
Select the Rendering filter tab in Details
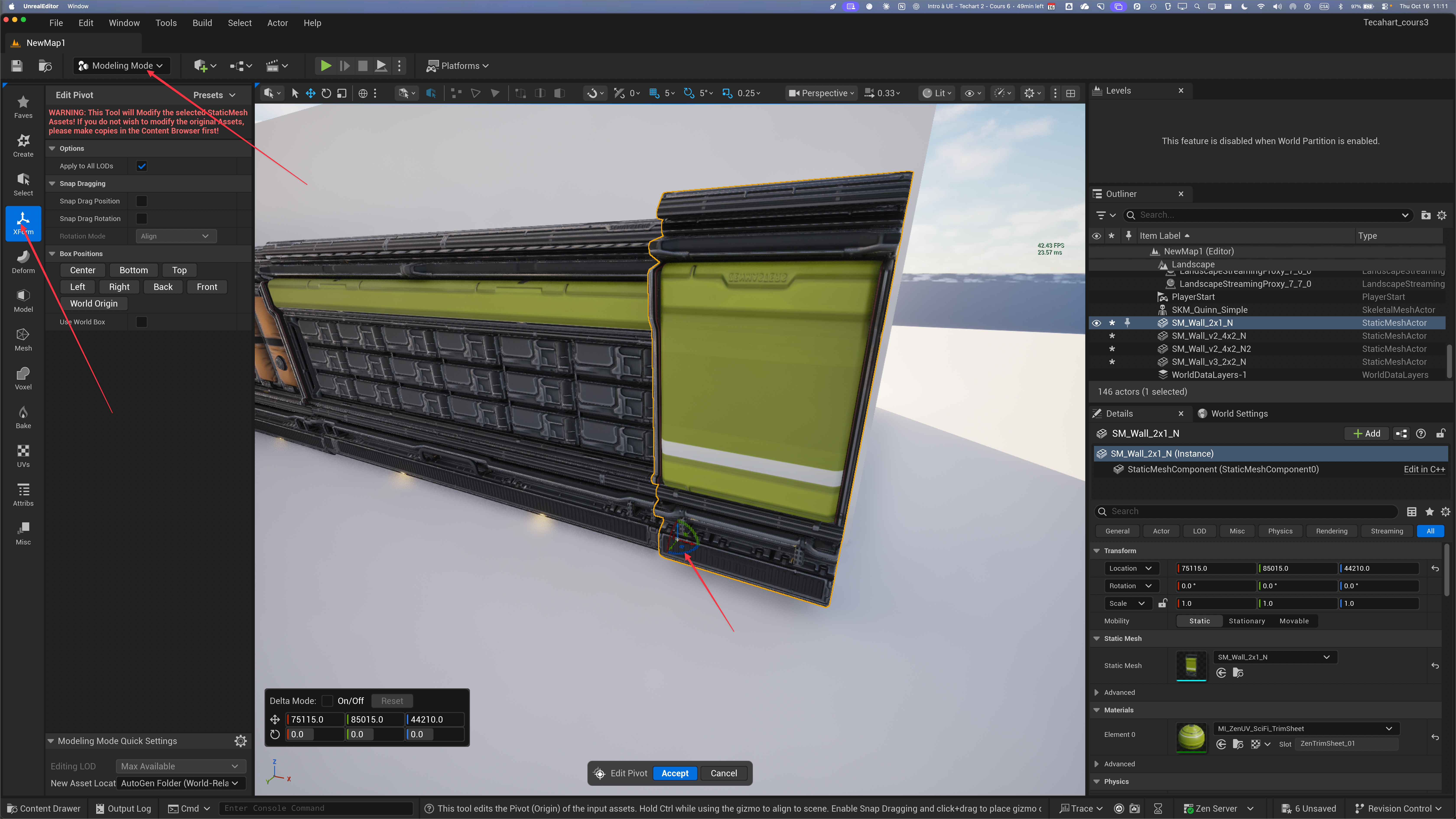pos(1332,531)
